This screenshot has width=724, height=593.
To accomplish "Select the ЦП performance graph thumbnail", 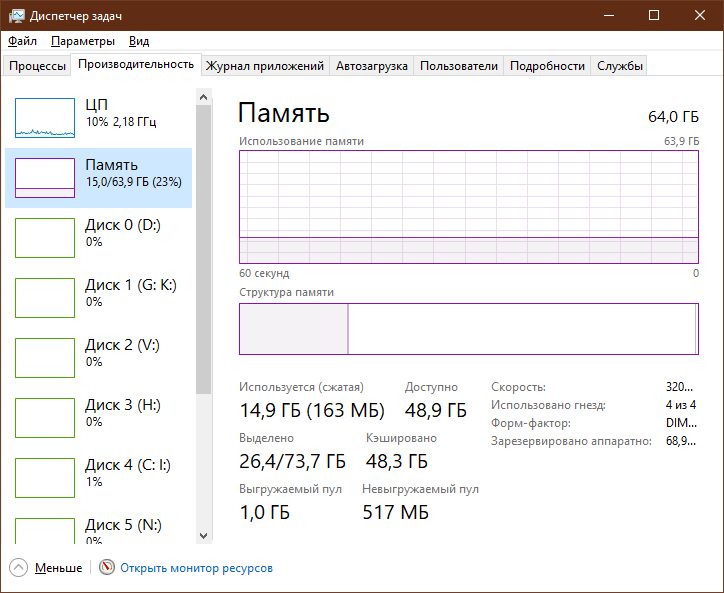I will pos(45,118).
